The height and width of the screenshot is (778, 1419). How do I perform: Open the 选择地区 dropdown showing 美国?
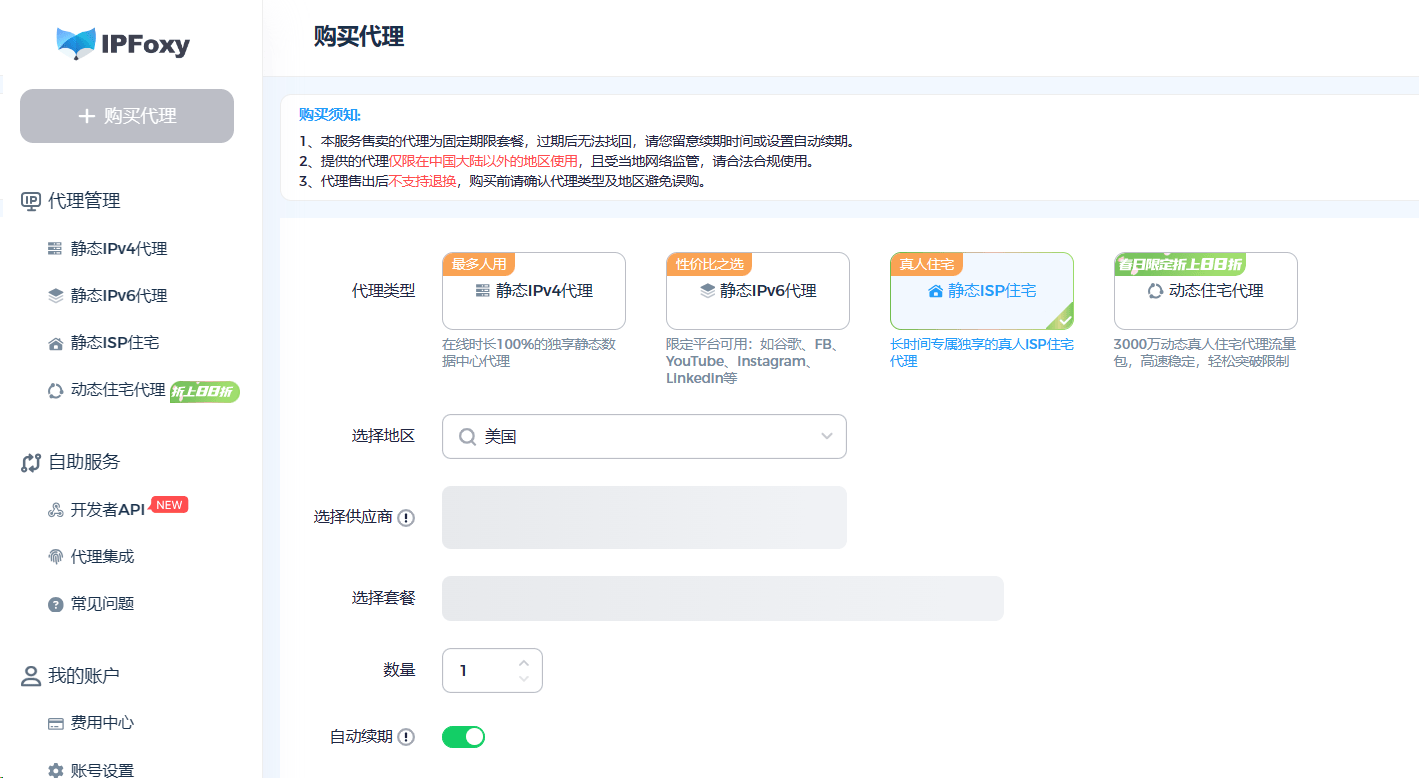pos(644,437)
